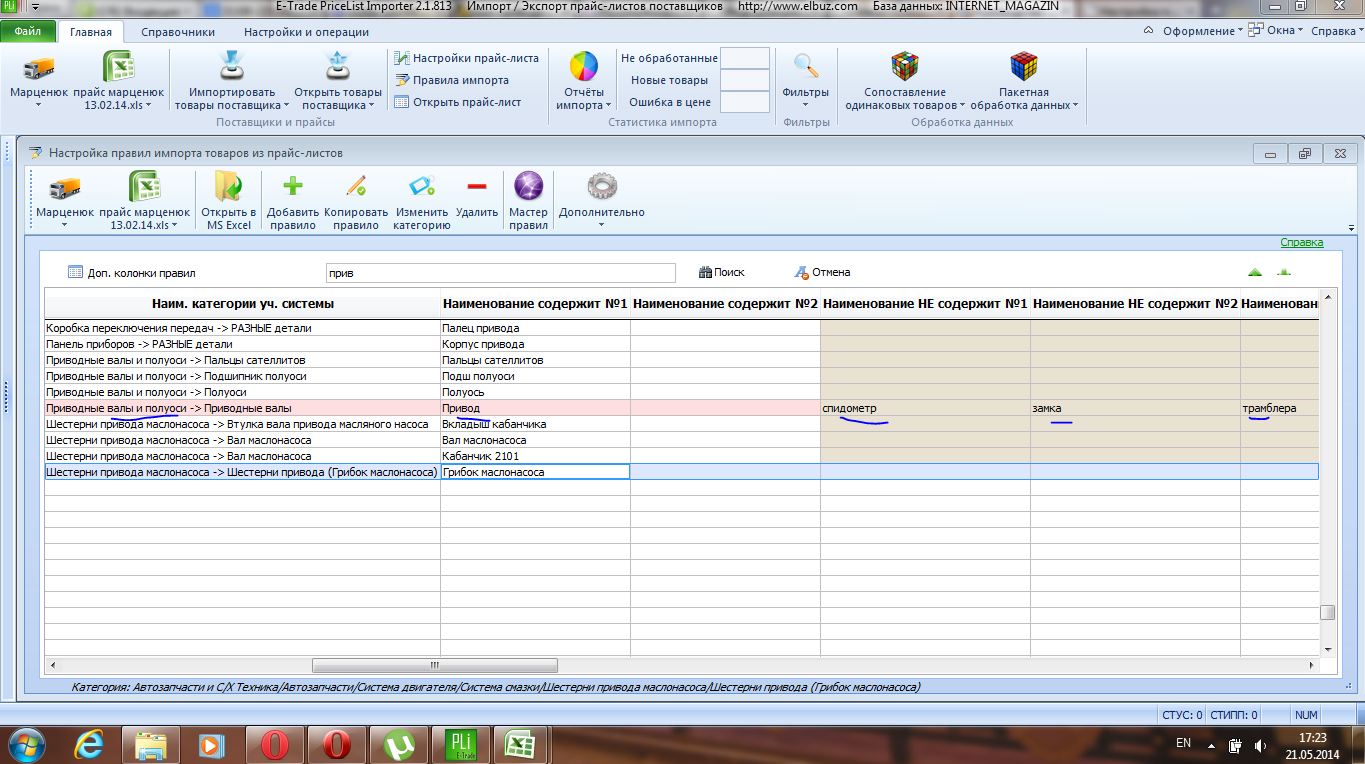Switch to the Справочники tab
The width and height of the screenshot is (1365, 764).
click(178, 32)
